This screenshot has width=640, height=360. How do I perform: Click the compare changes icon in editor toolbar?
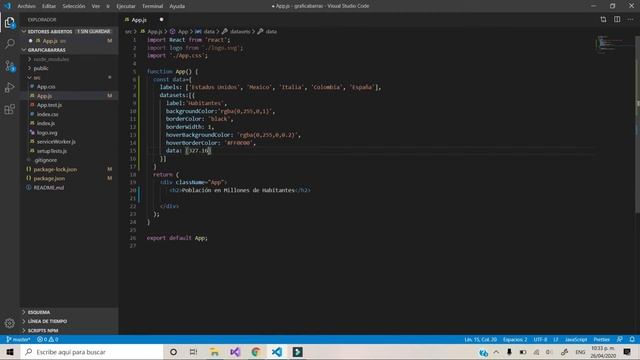(x=603, y=19)
